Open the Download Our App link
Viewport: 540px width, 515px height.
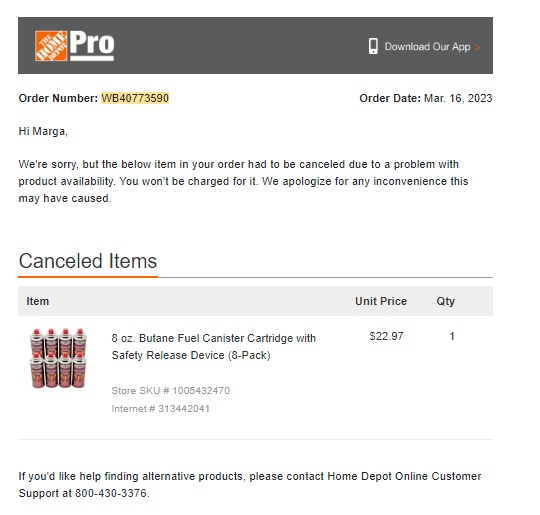[427, 47]
